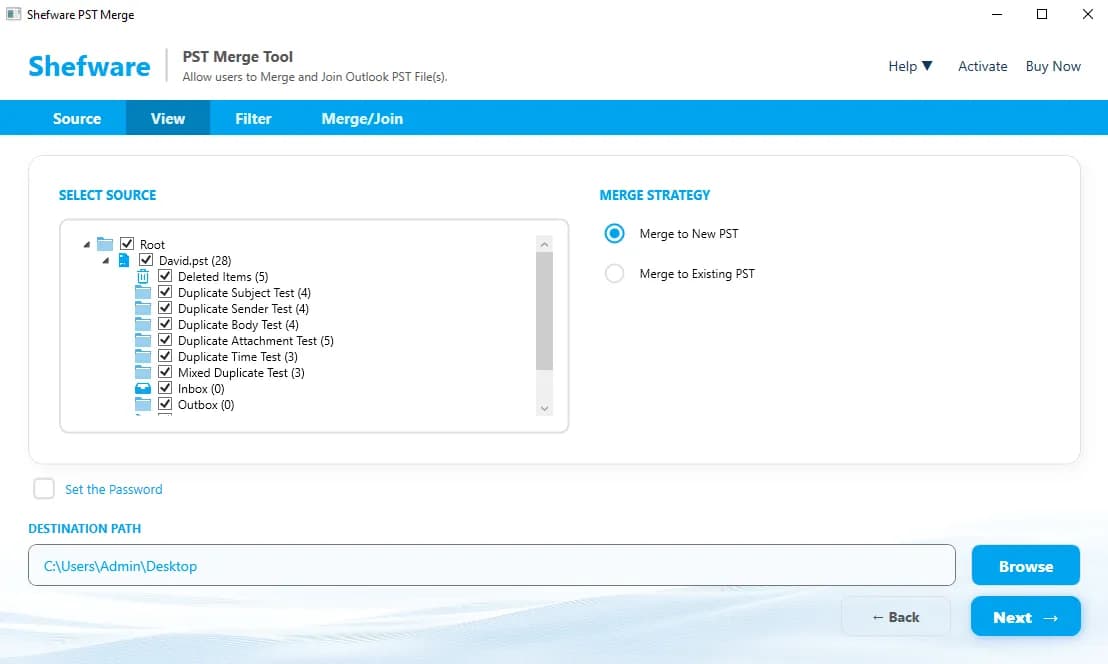Uncheck the Outbox checkbox
Viewport: 1108px width, 664px height.
click(x=165, y=404)
